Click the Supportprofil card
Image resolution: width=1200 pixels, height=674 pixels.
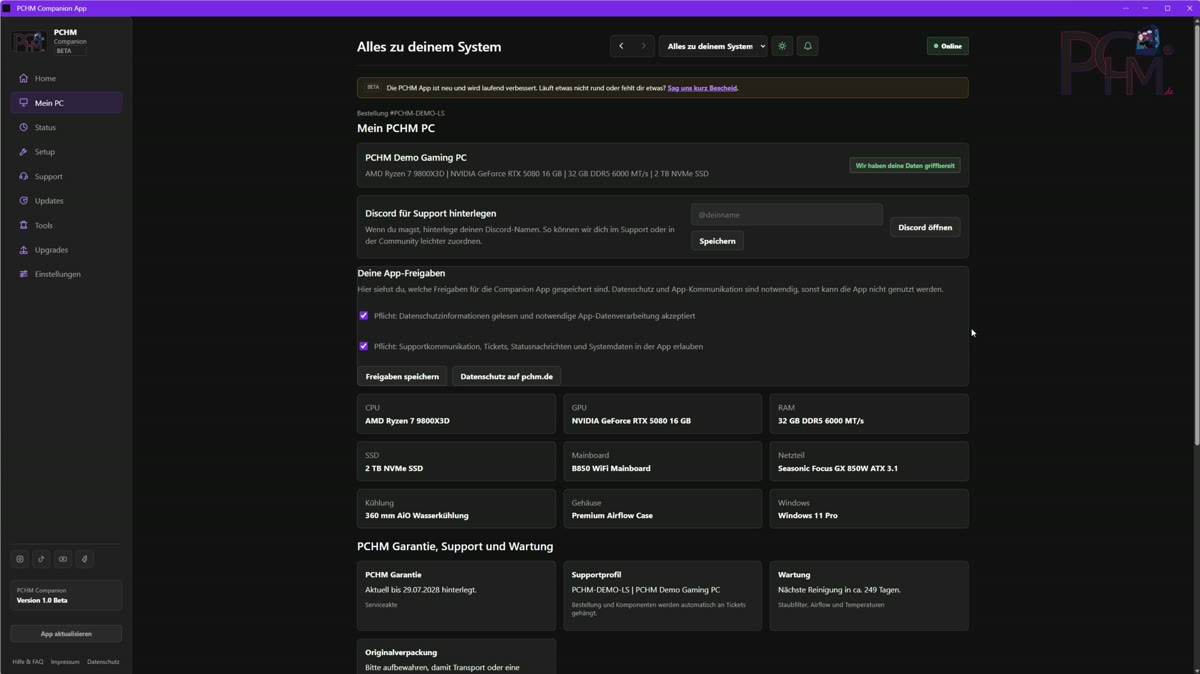tap(662, 596)
